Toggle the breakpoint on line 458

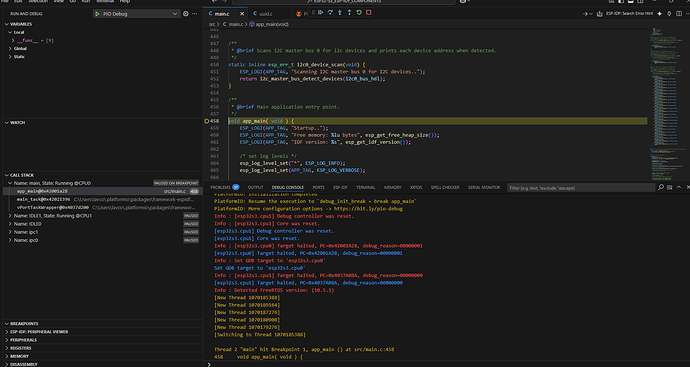pos(206,121)
